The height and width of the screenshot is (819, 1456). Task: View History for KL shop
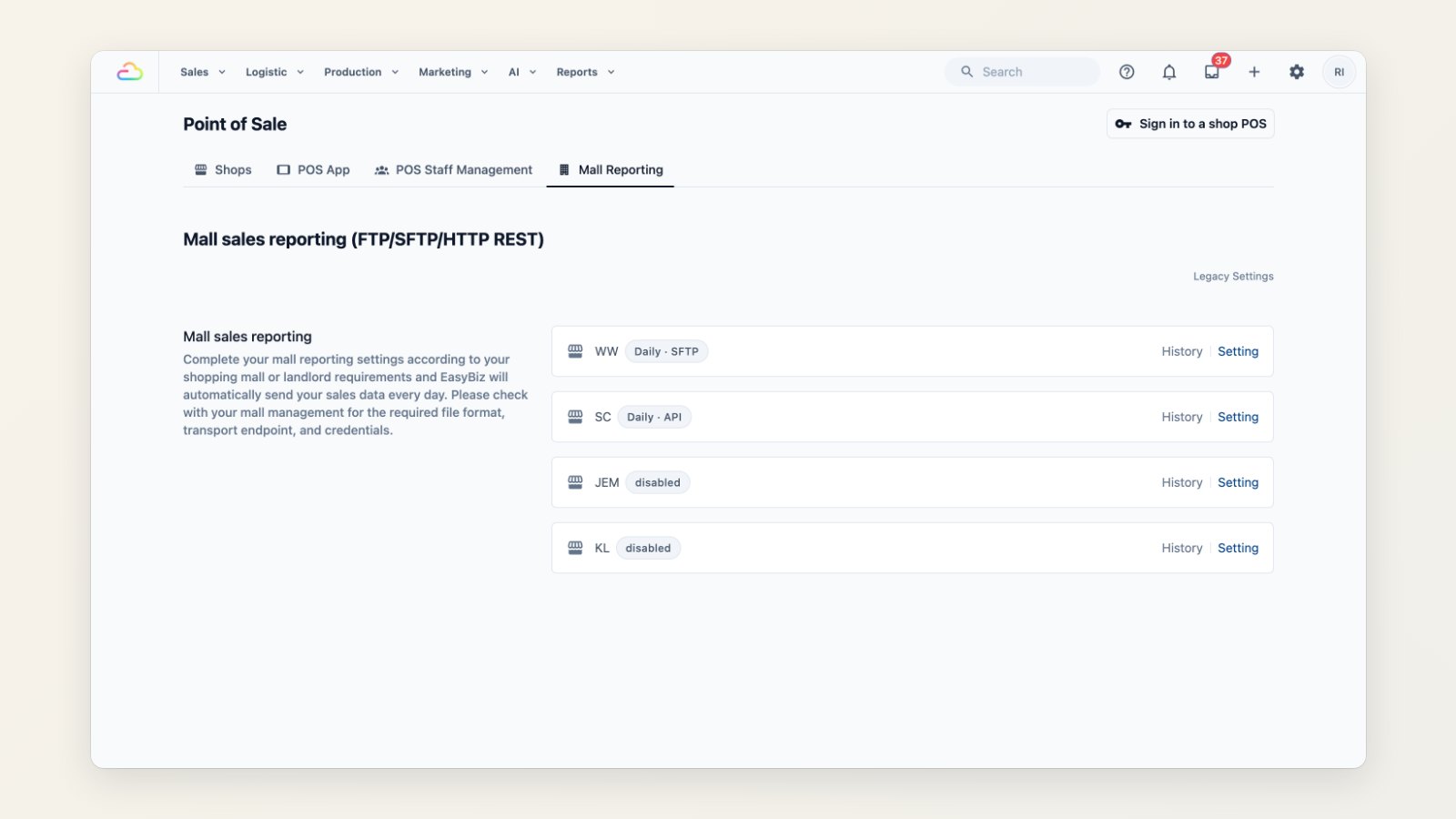(1181, 548)
